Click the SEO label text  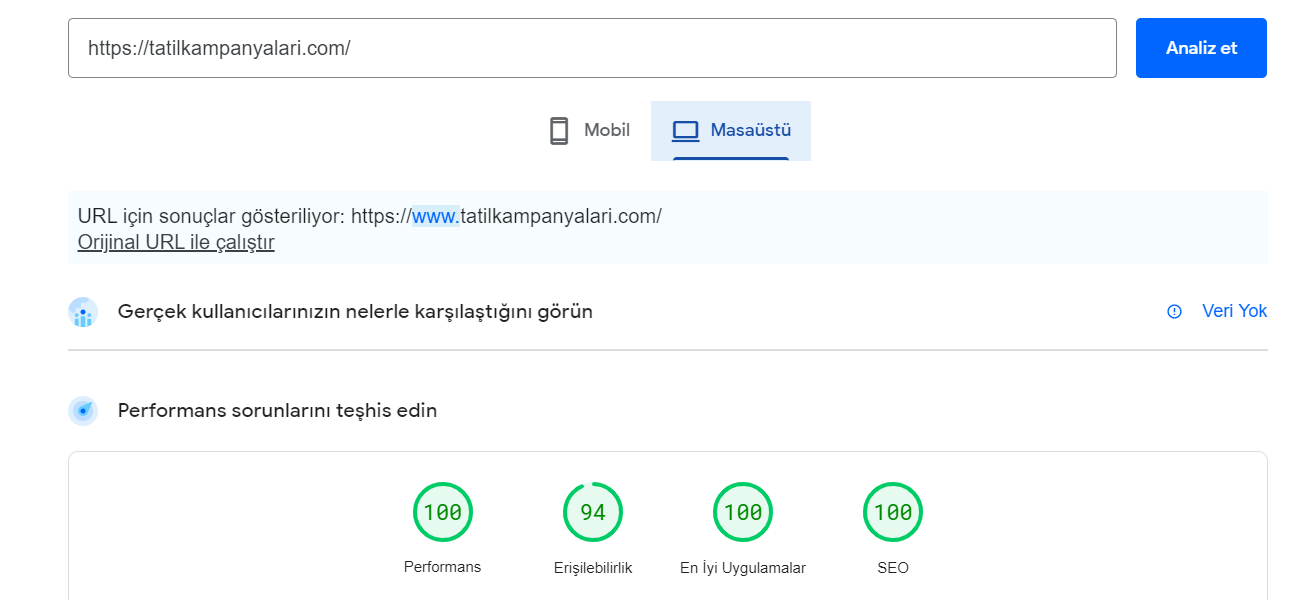point(893,568)
